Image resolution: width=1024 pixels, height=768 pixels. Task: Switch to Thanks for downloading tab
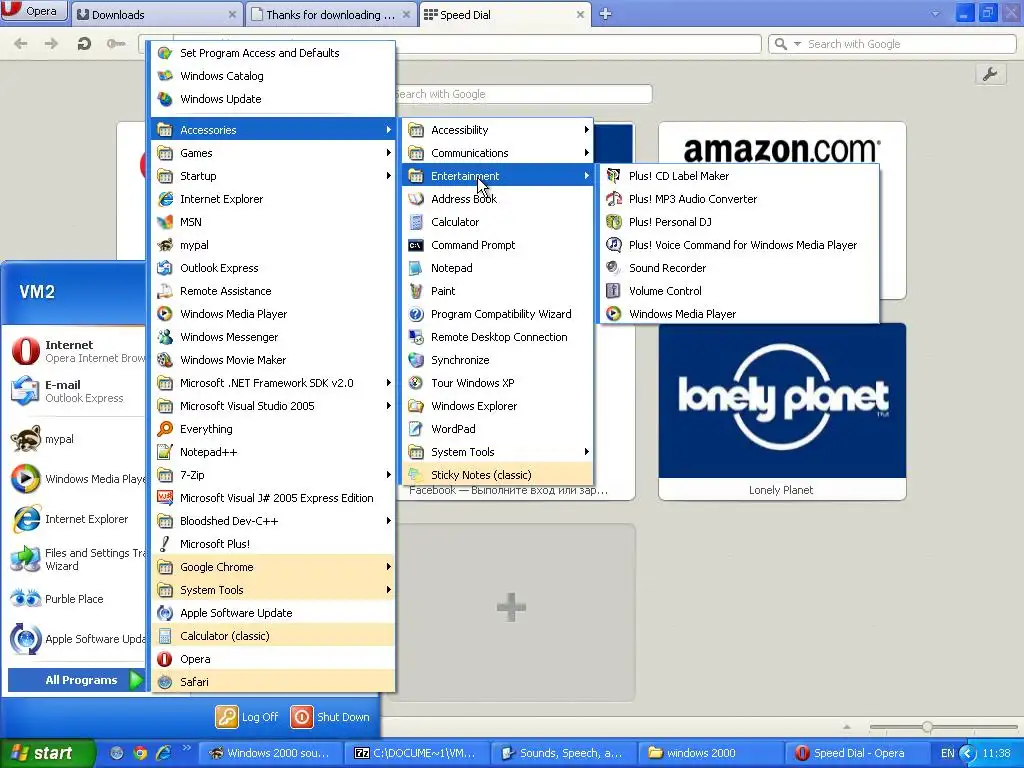(x=331, y=14)
